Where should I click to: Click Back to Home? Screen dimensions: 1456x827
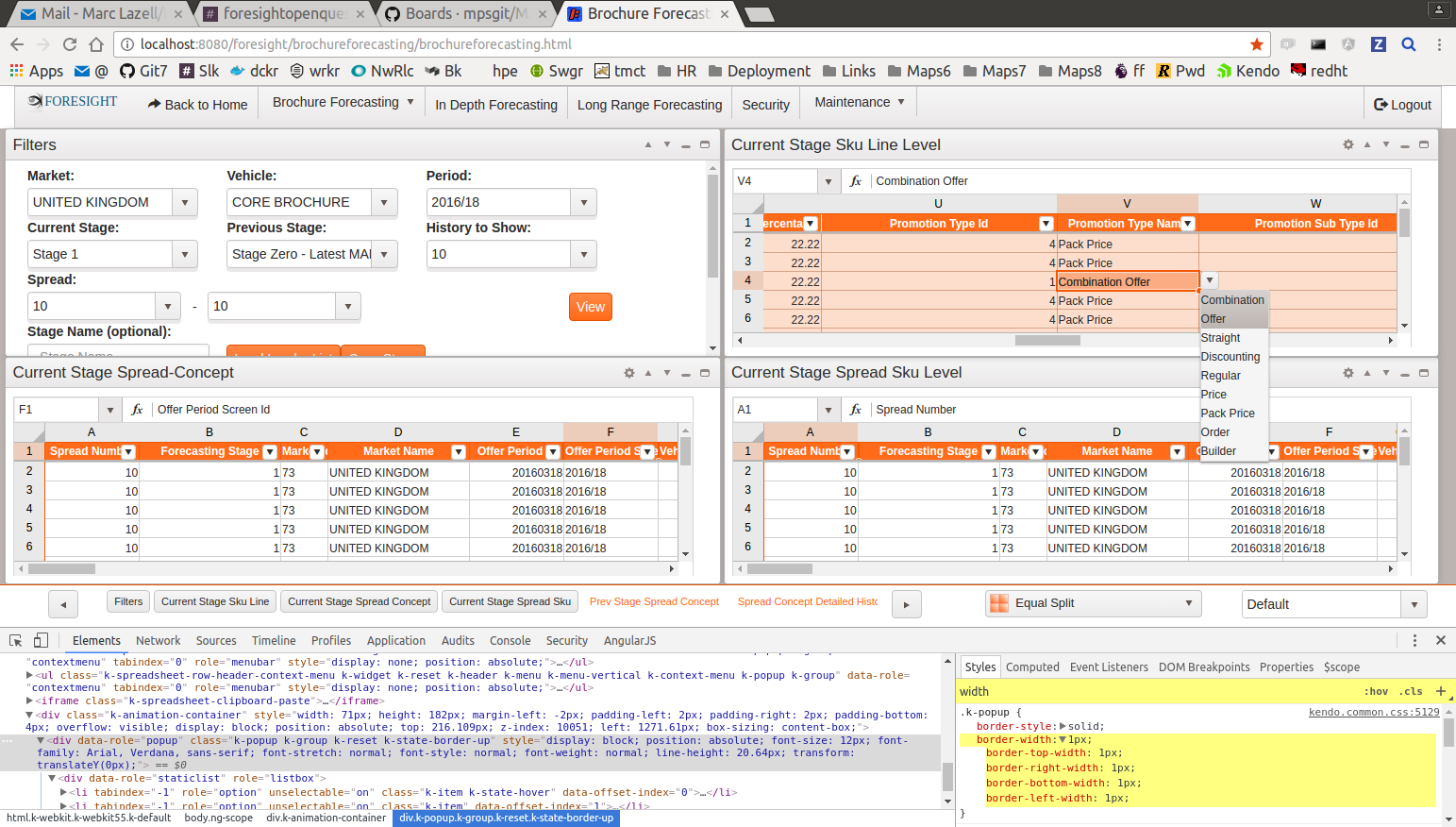pos(198,105)
